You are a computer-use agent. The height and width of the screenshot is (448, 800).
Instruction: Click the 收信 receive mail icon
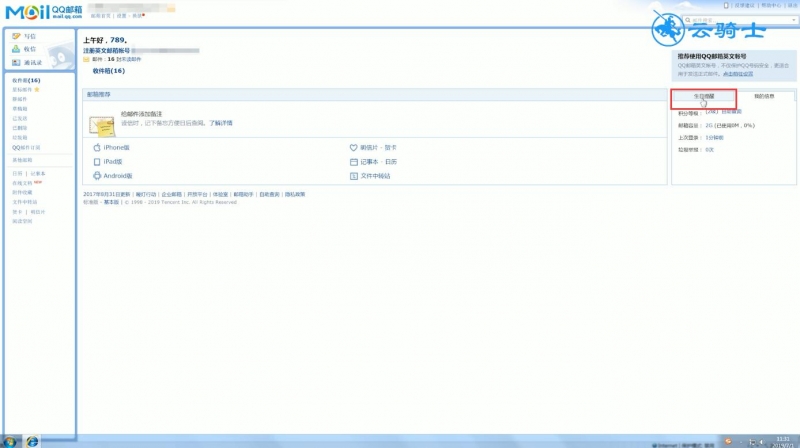16,49
